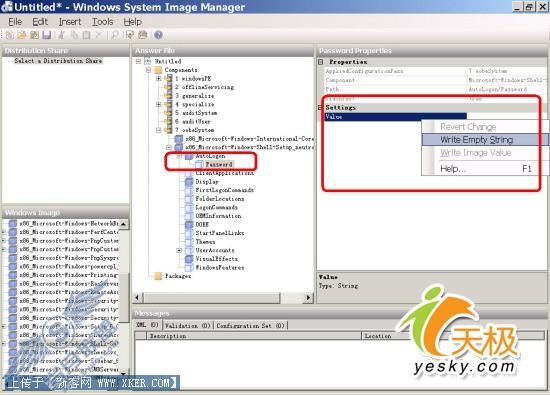Click the Copy toolbar icon

click(x=74, y=35)
